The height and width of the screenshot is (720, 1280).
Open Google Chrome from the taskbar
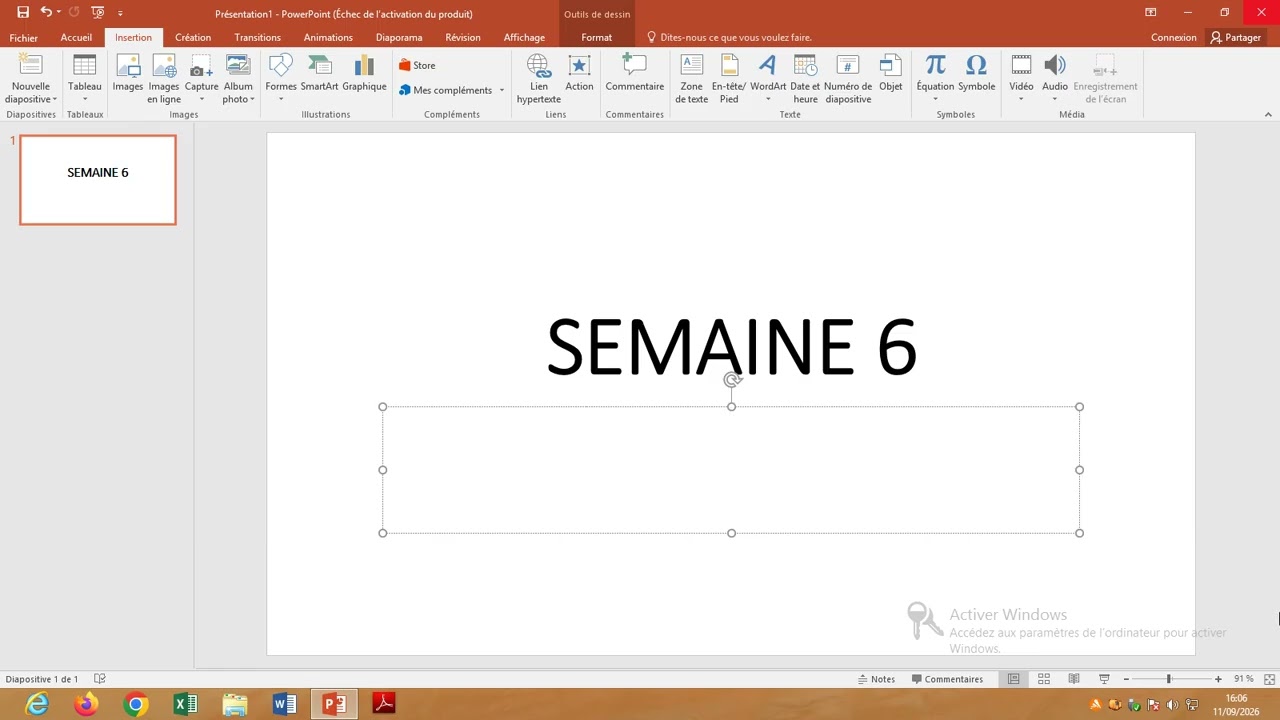(x=135, y=704)
